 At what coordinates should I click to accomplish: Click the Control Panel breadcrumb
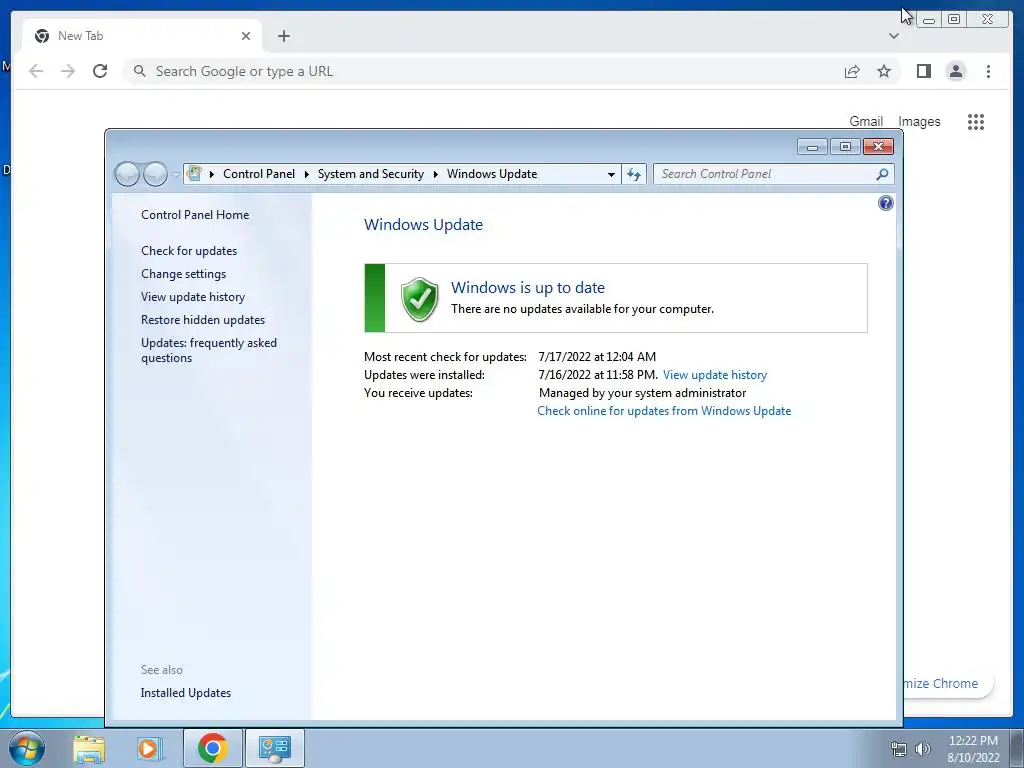click(259, 174)
